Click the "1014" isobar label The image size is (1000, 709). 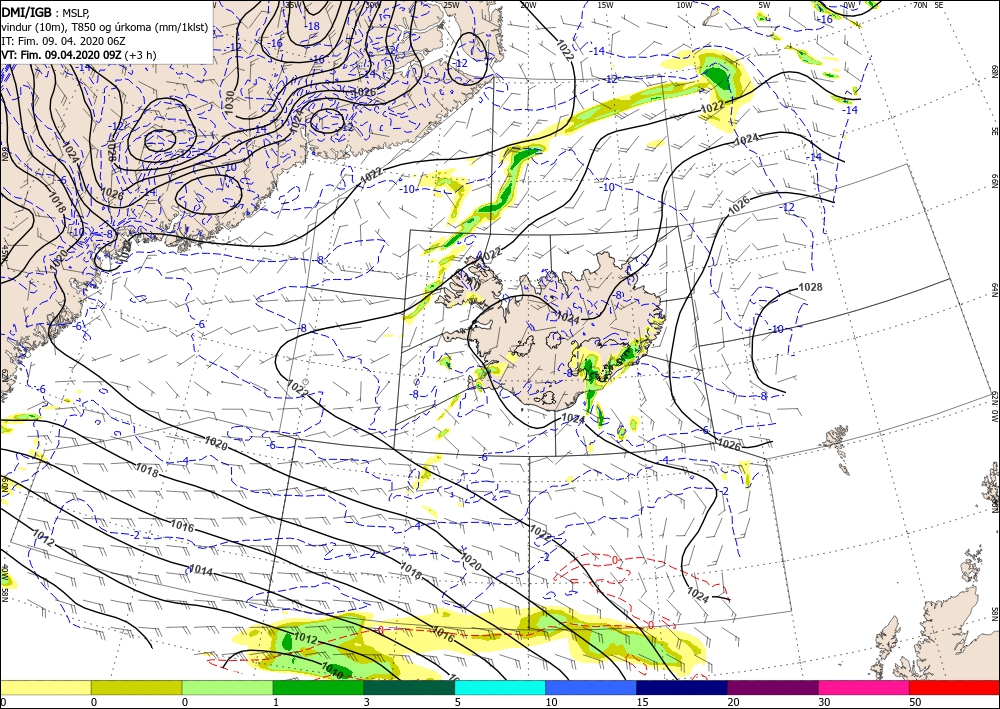point(201,571)
